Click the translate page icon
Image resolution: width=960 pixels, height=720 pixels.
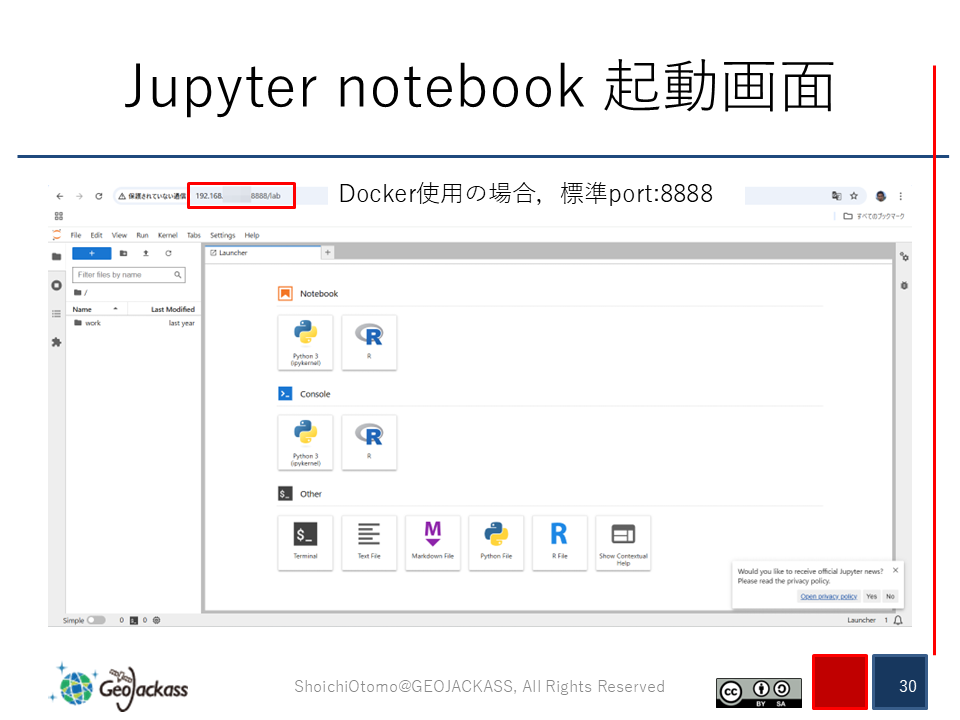coord(836,196)
